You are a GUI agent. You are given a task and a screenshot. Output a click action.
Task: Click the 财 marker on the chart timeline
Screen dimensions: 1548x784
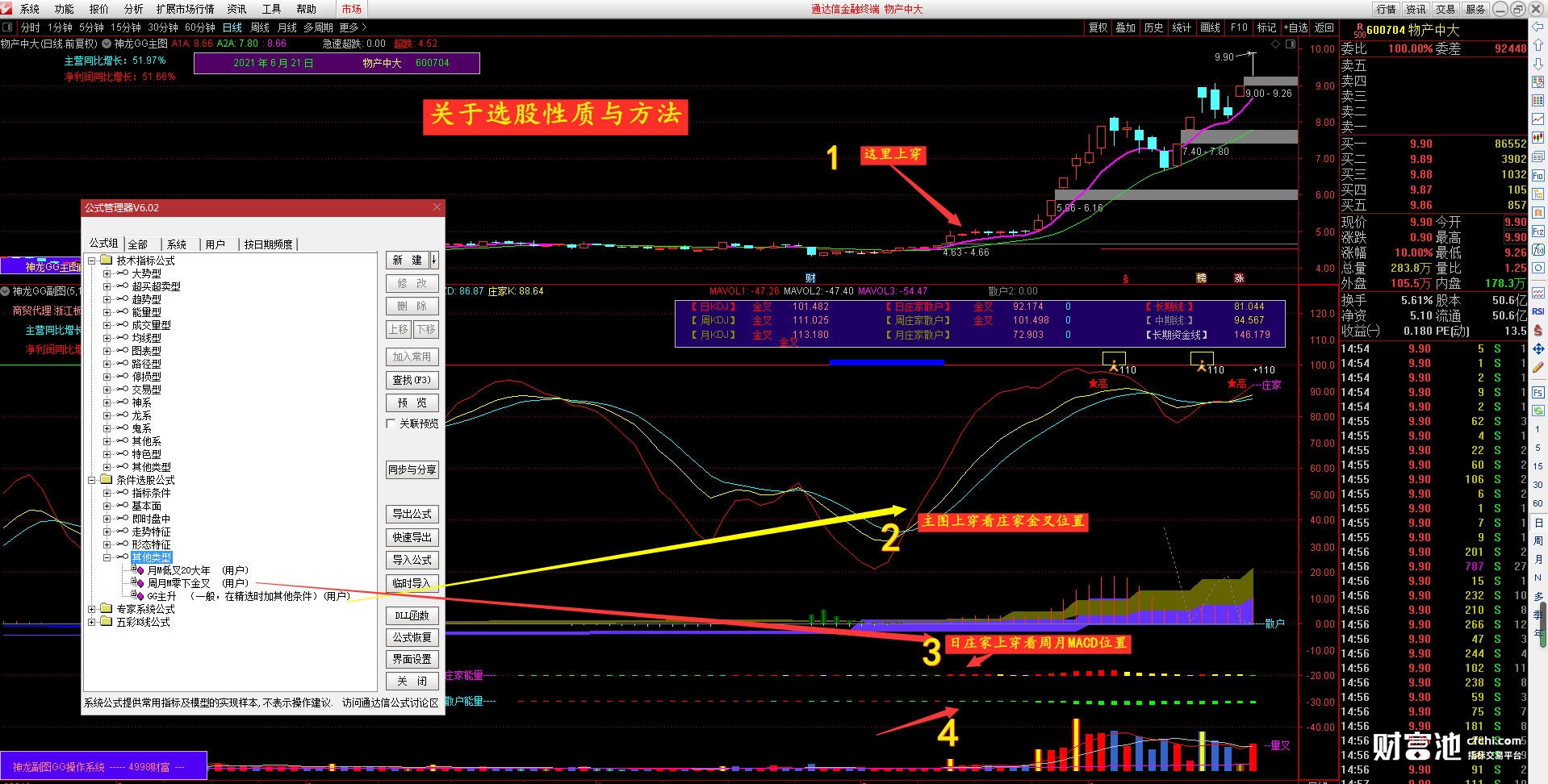pyautogui.click(x=810, y=278)
